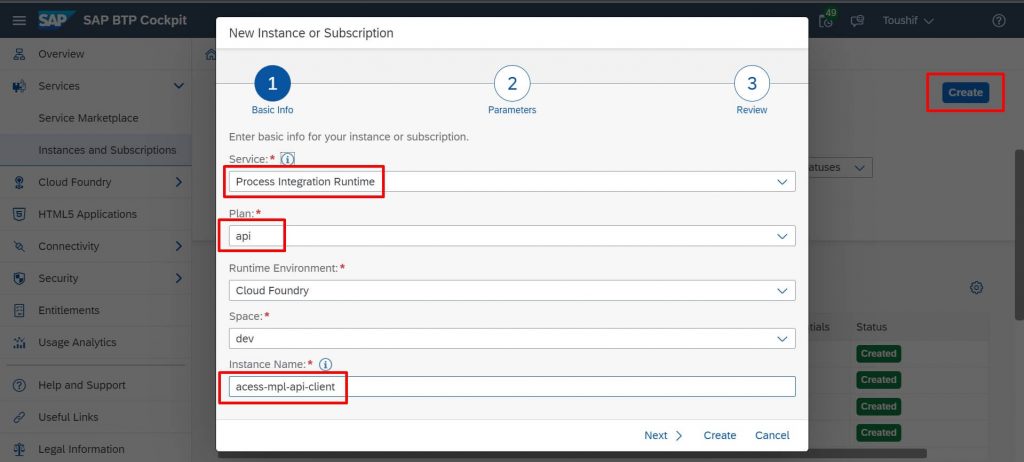Go to step 1 Basic Info
The height and width of the screenshot is (462, 1024).
click(x=272, y=84)
